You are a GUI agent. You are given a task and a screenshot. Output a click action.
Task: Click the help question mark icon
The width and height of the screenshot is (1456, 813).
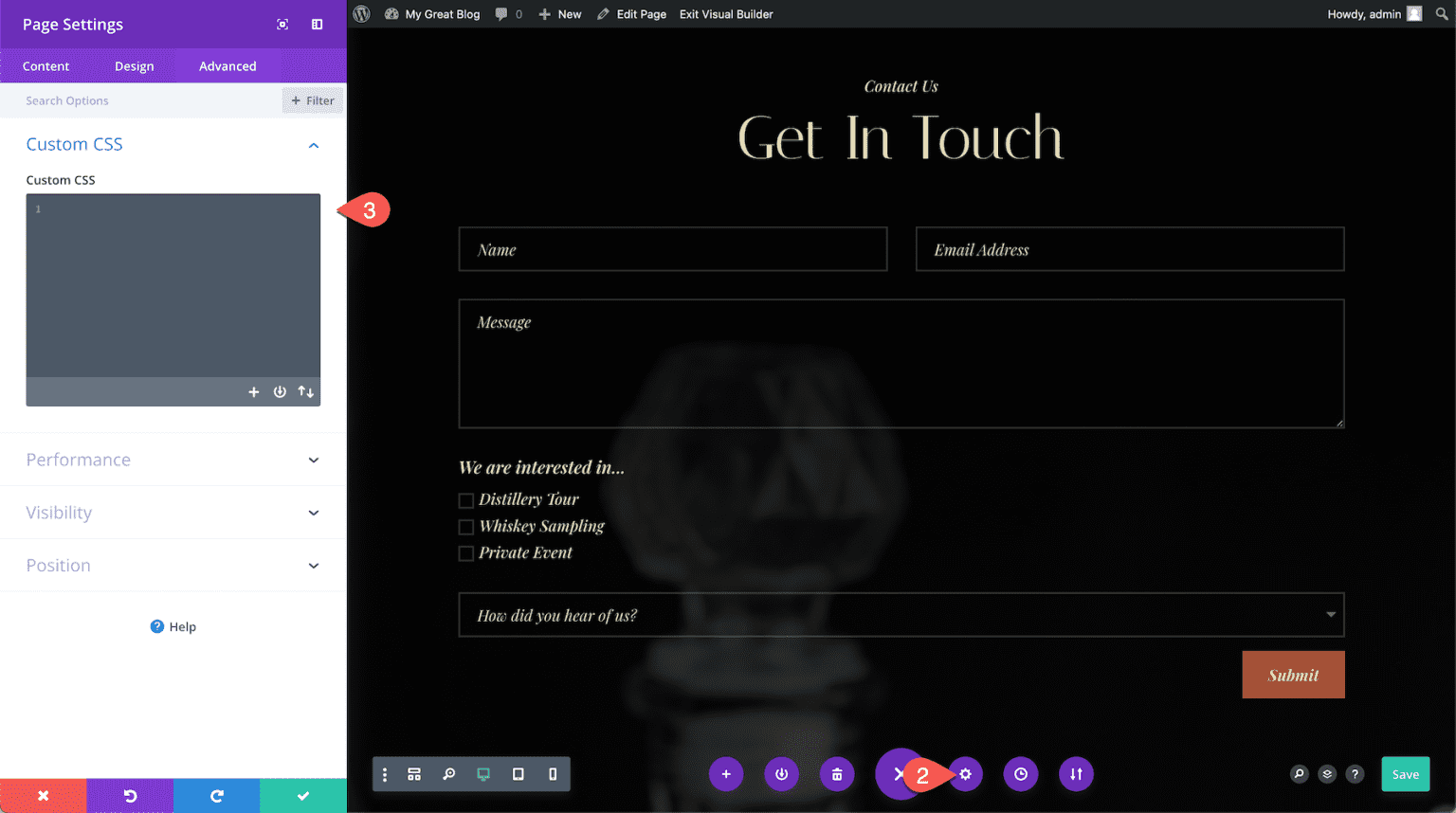click(x=1355, y=774)
